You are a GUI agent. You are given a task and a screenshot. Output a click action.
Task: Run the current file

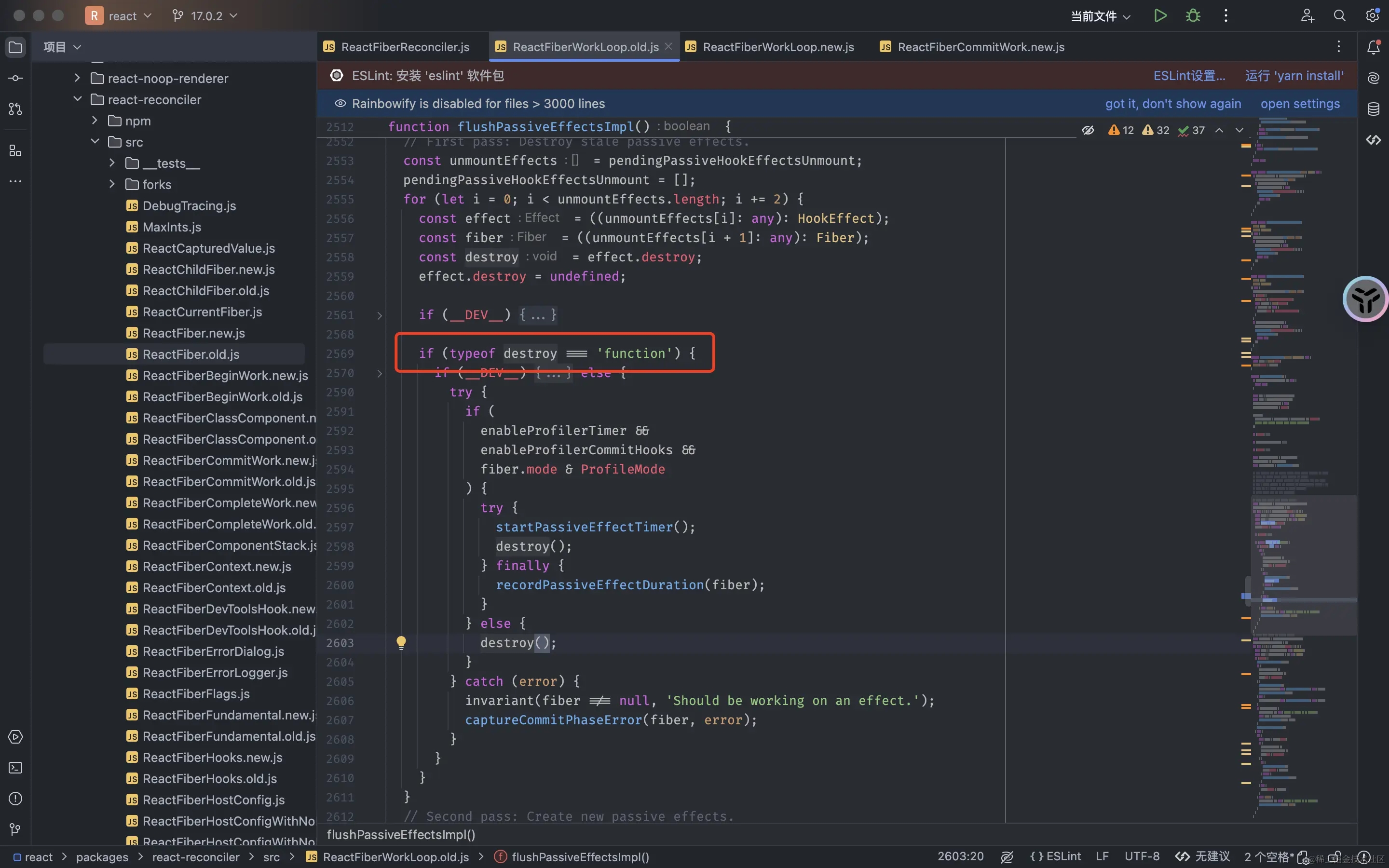tap(1160, 15)
